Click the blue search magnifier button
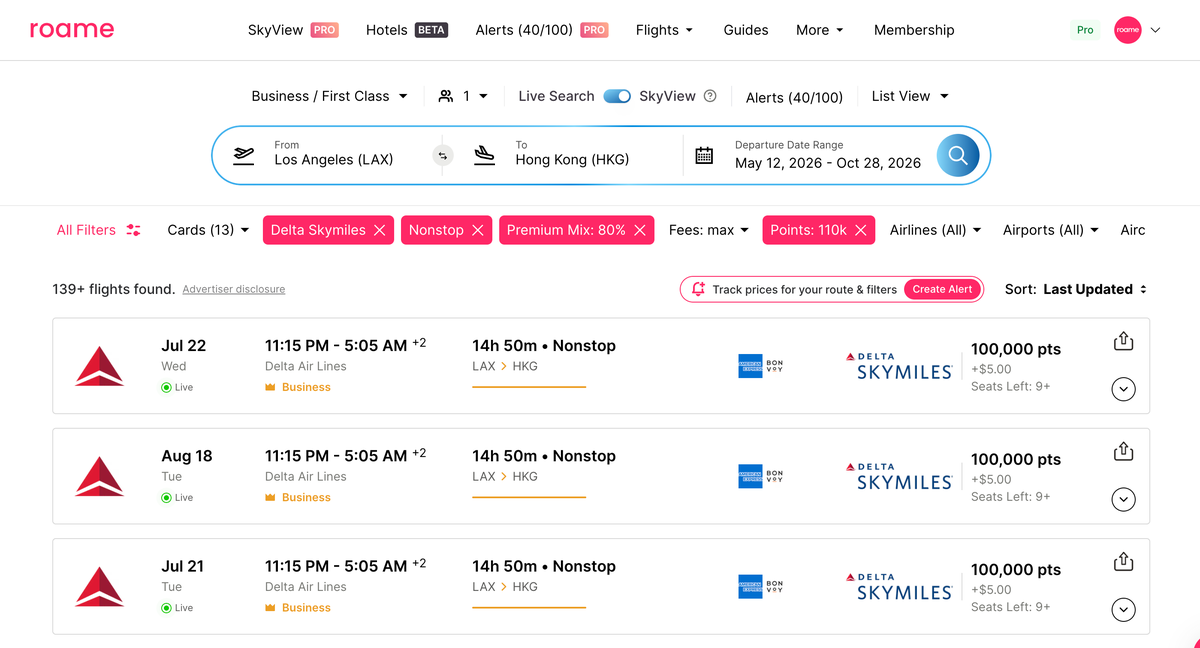1200x648 pixels. pos(958,155)
